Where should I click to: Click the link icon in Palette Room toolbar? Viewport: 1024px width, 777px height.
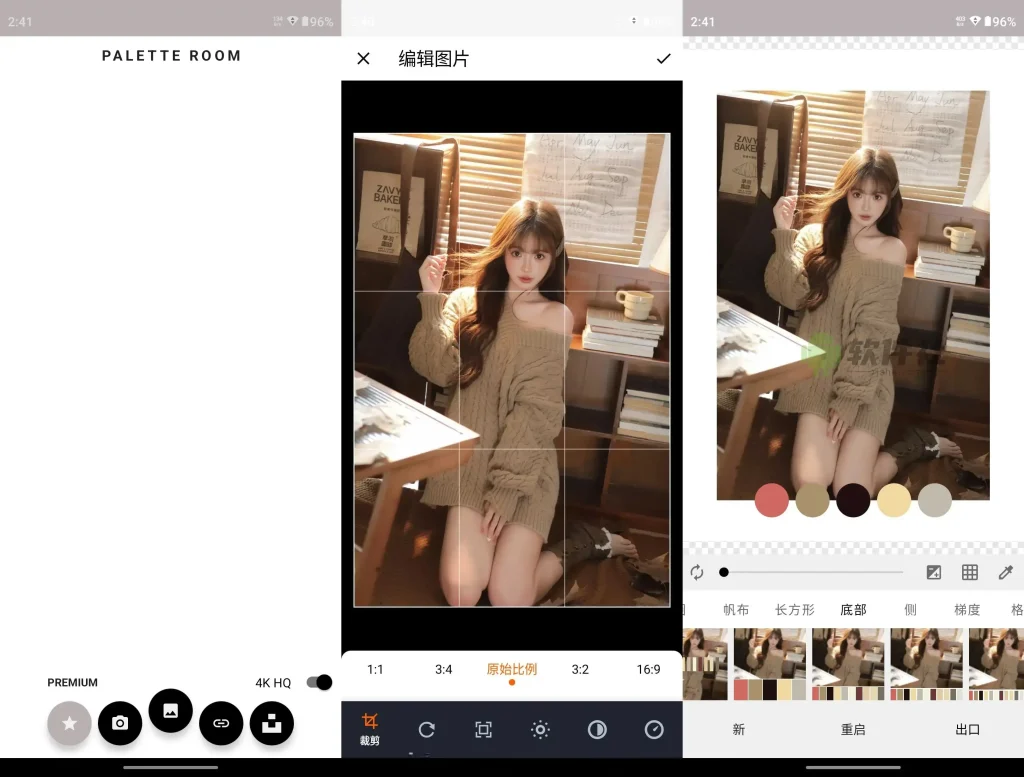pos(221,723)
